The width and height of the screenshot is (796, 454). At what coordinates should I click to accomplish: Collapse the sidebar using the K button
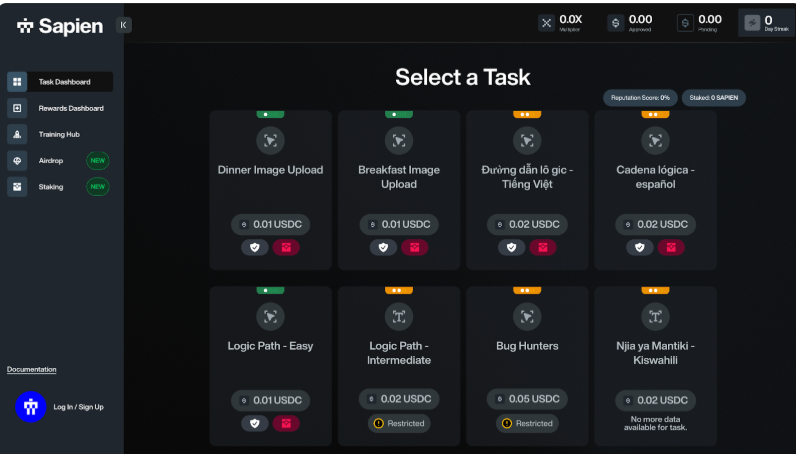pos(123,25)
